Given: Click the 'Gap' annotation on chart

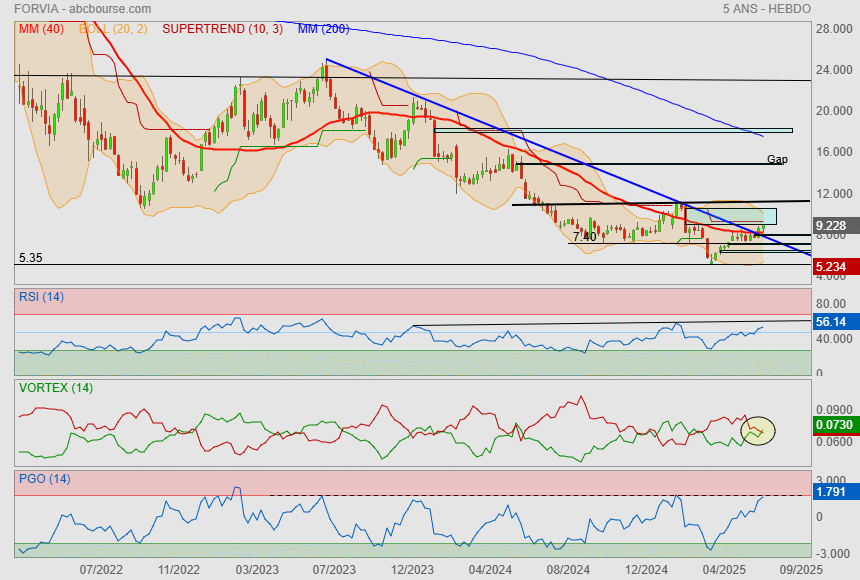Looking at the screenshot, I should (777, 159).
